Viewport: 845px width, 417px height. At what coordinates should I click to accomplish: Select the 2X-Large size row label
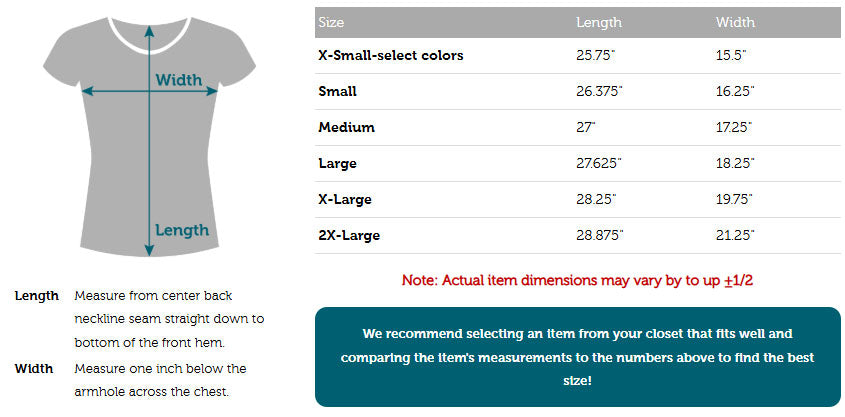click(x=349, y=235)
